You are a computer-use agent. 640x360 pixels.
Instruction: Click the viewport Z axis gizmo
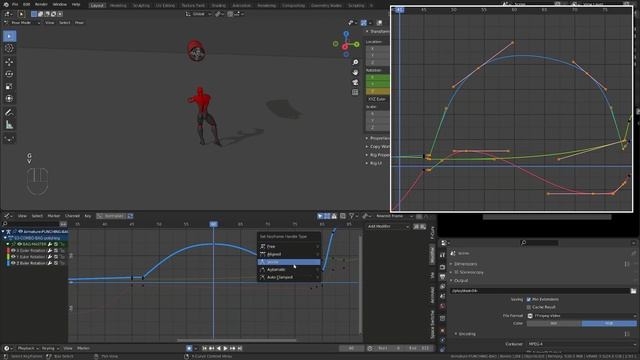tap(346, 34)
